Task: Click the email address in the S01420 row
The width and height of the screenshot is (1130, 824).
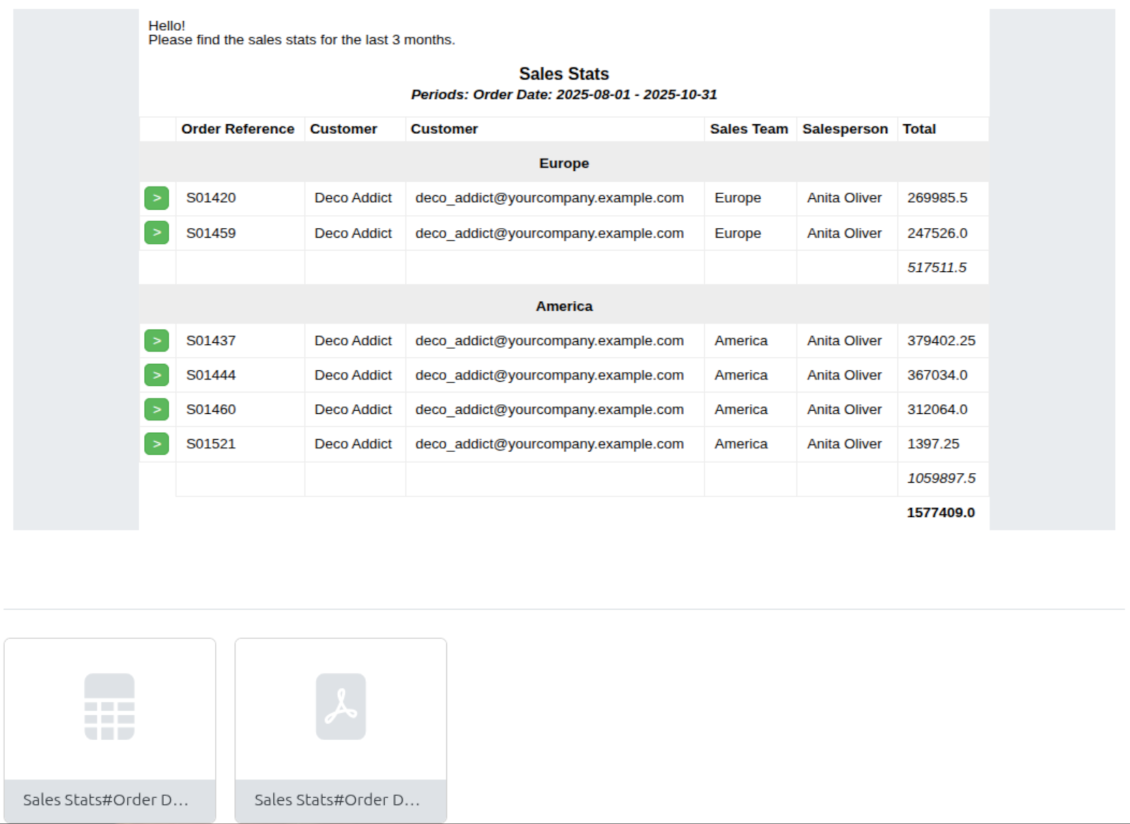Action: pos(549,198)
